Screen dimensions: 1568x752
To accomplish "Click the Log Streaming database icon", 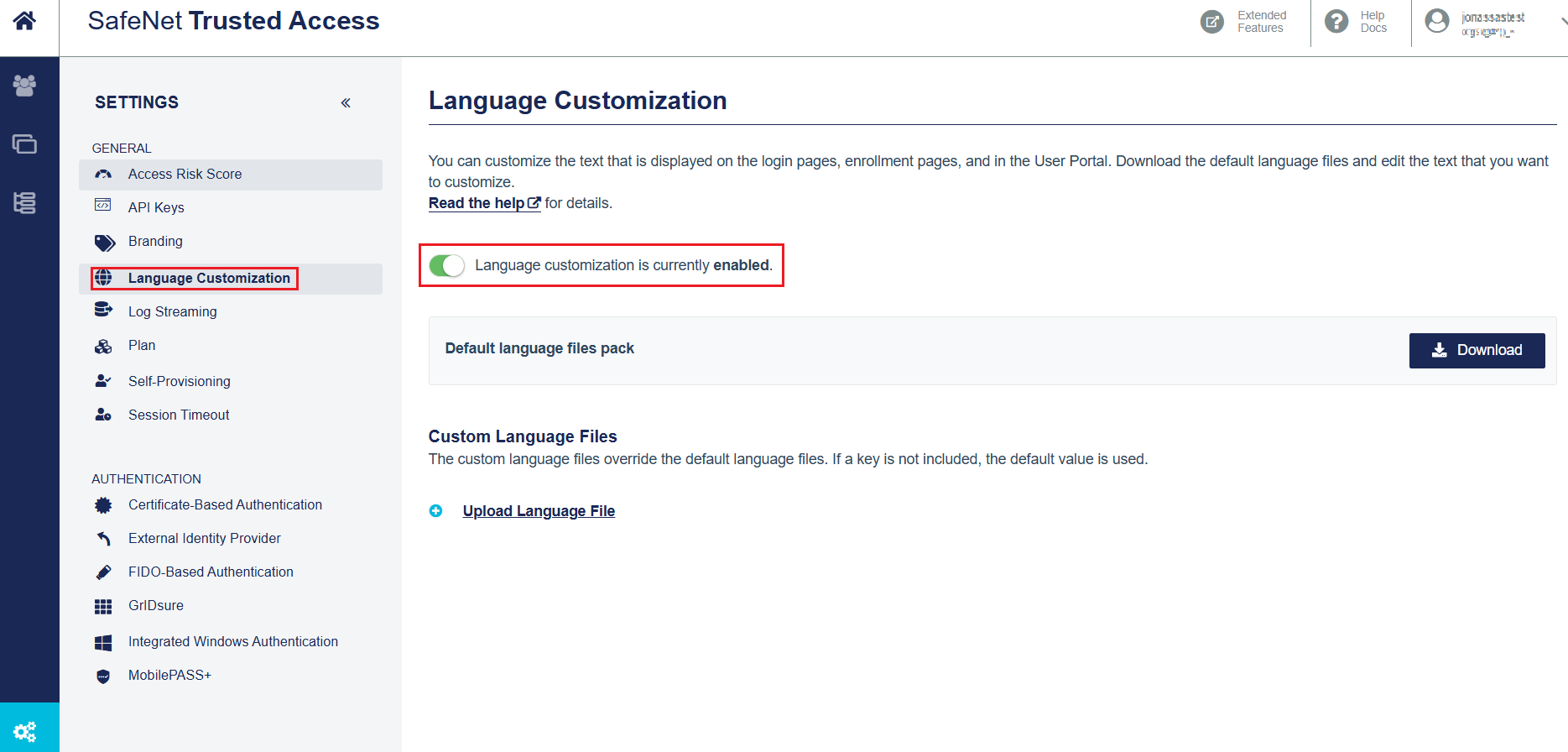I will pyautogui.click(x=103, y=310).
